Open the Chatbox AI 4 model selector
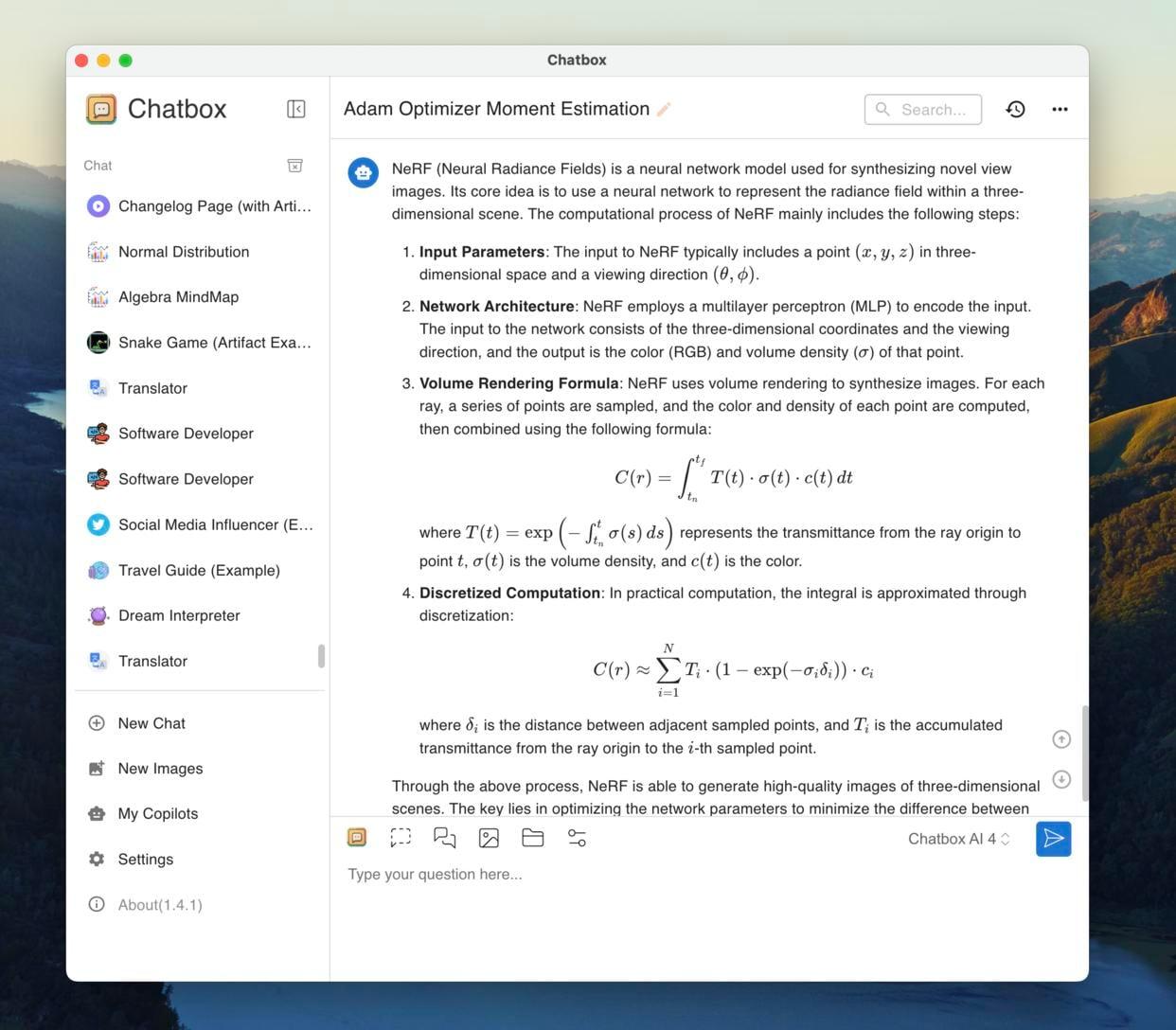Screen dimensions: 1176x1030 (x=958, y=838)
